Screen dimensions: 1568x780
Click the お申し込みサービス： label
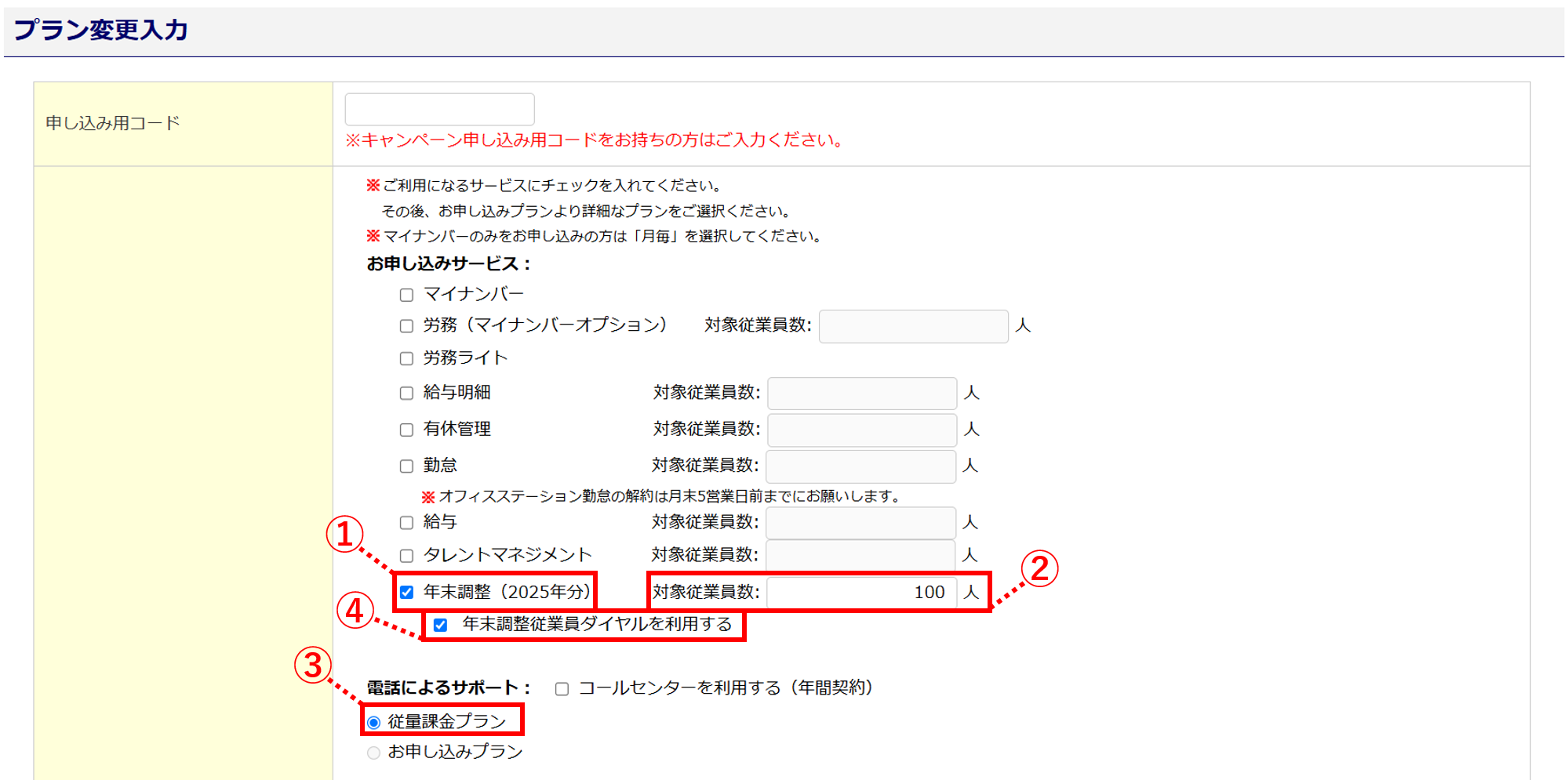tap(449, 264)
